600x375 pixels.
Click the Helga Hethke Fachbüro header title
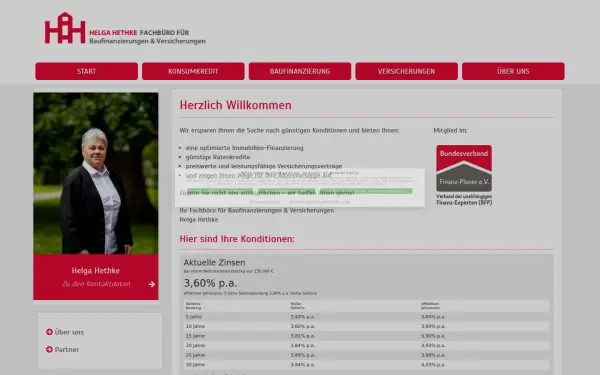[x=147, y=37]
